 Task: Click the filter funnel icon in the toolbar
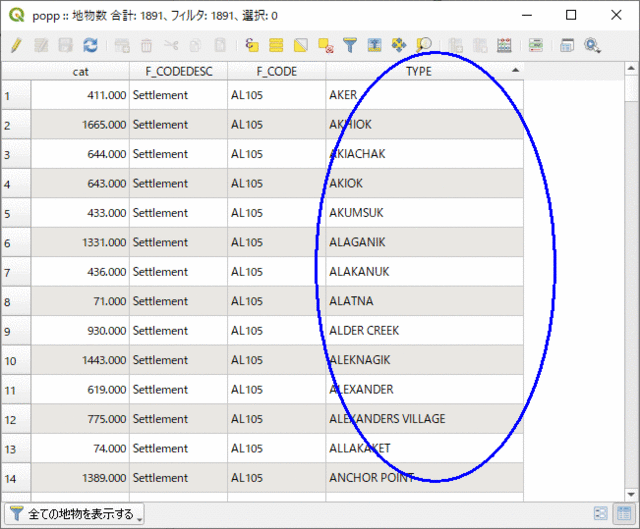[x=350, y=45]
